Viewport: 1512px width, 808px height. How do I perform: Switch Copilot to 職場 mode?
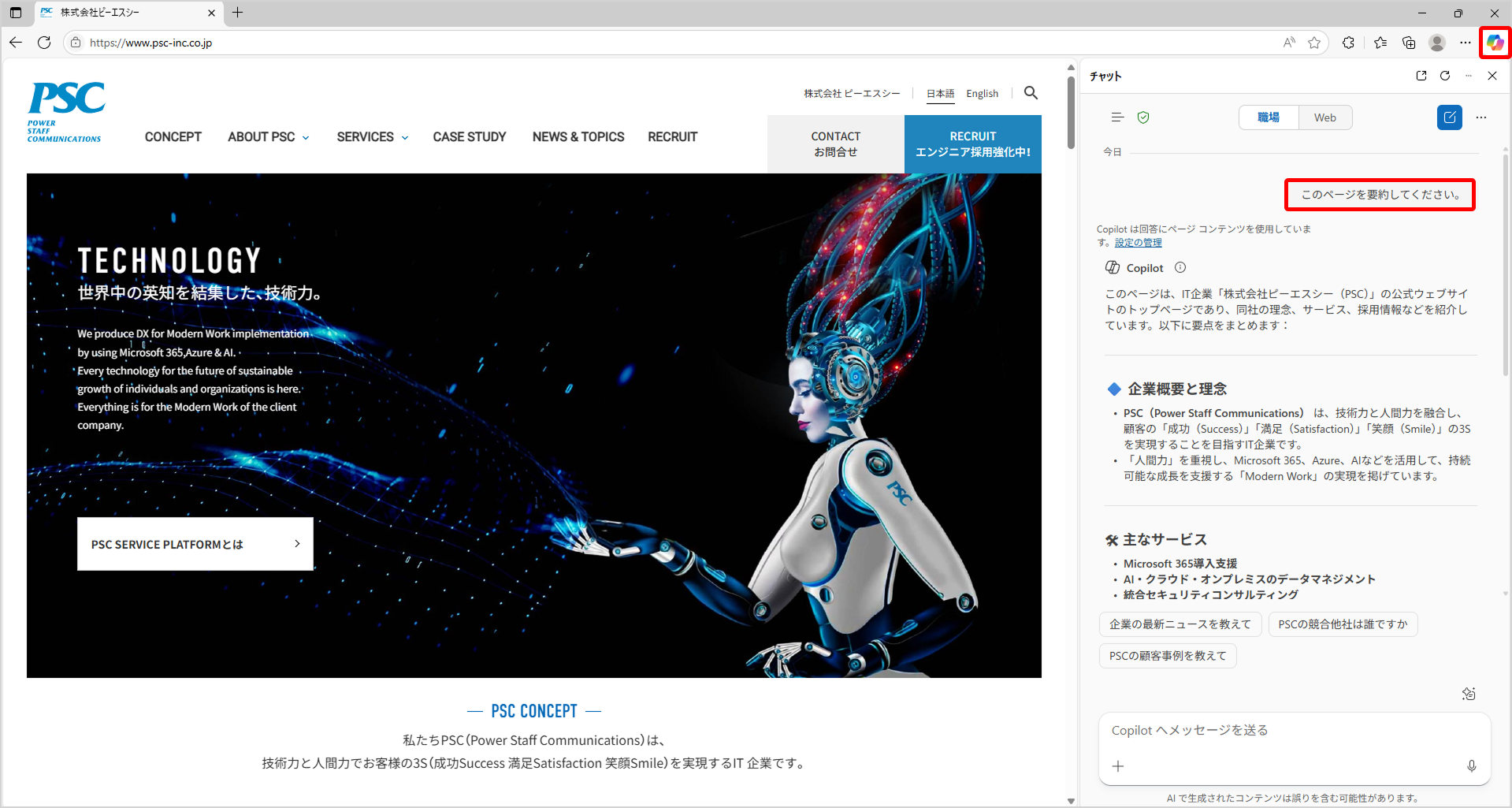(x=1268, y=117)
